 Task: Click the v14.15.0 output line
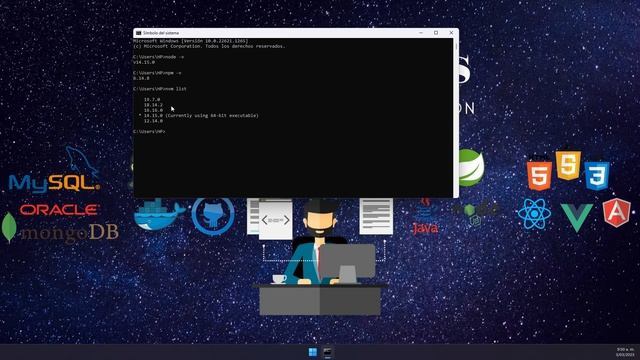(144, 62)
